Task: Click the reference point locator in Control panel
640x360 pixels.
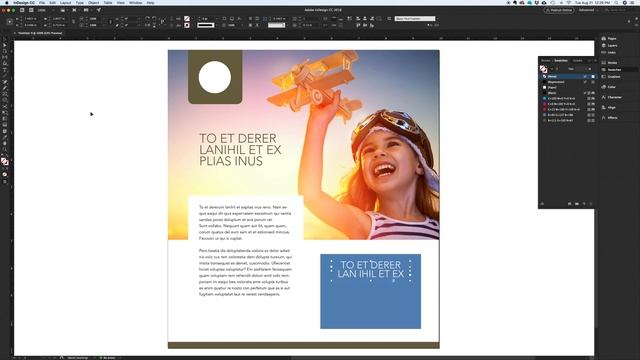Action: tap(10, 22)
